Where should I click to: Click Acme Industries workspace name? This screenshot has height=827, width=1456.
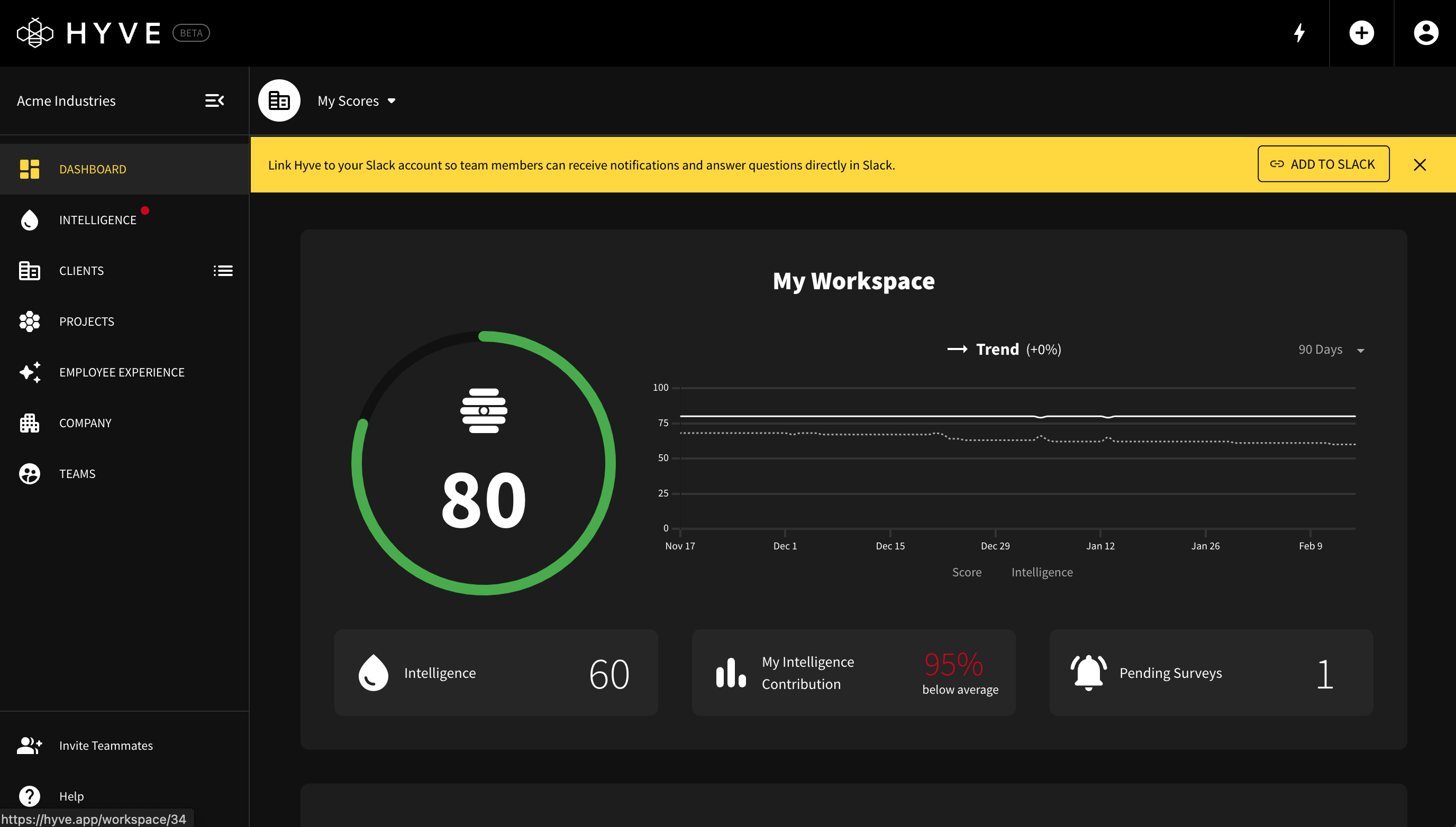[66, 100]
